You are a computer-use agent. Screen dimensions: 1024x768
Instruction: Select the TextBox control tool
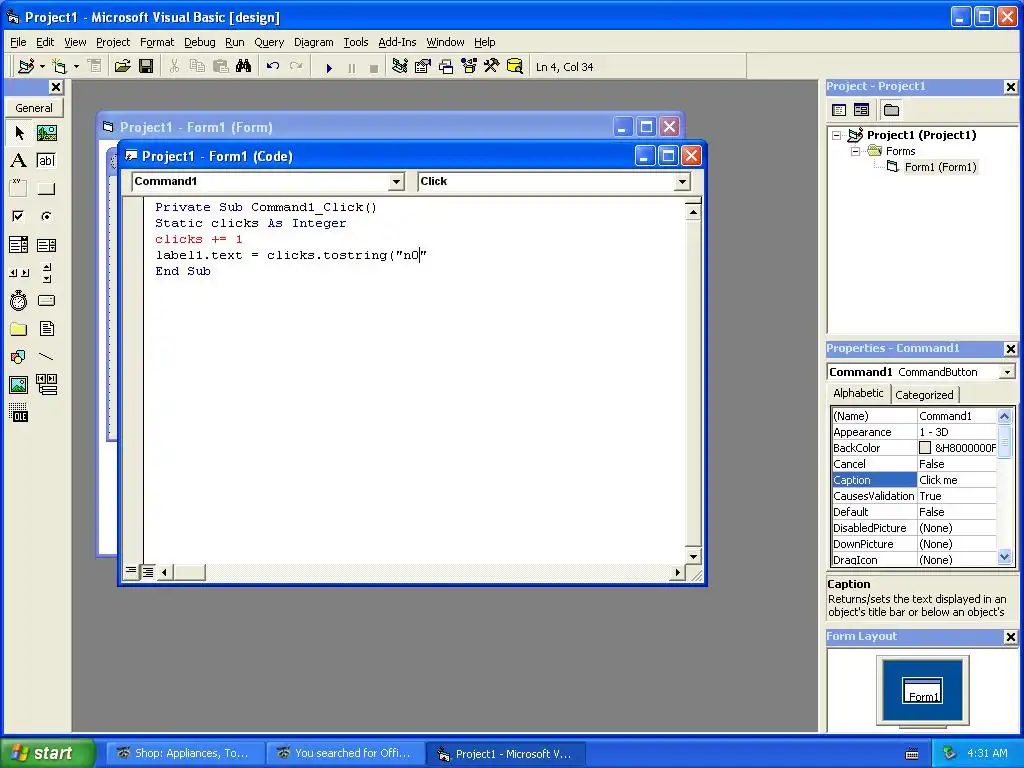tap(46, 161)
